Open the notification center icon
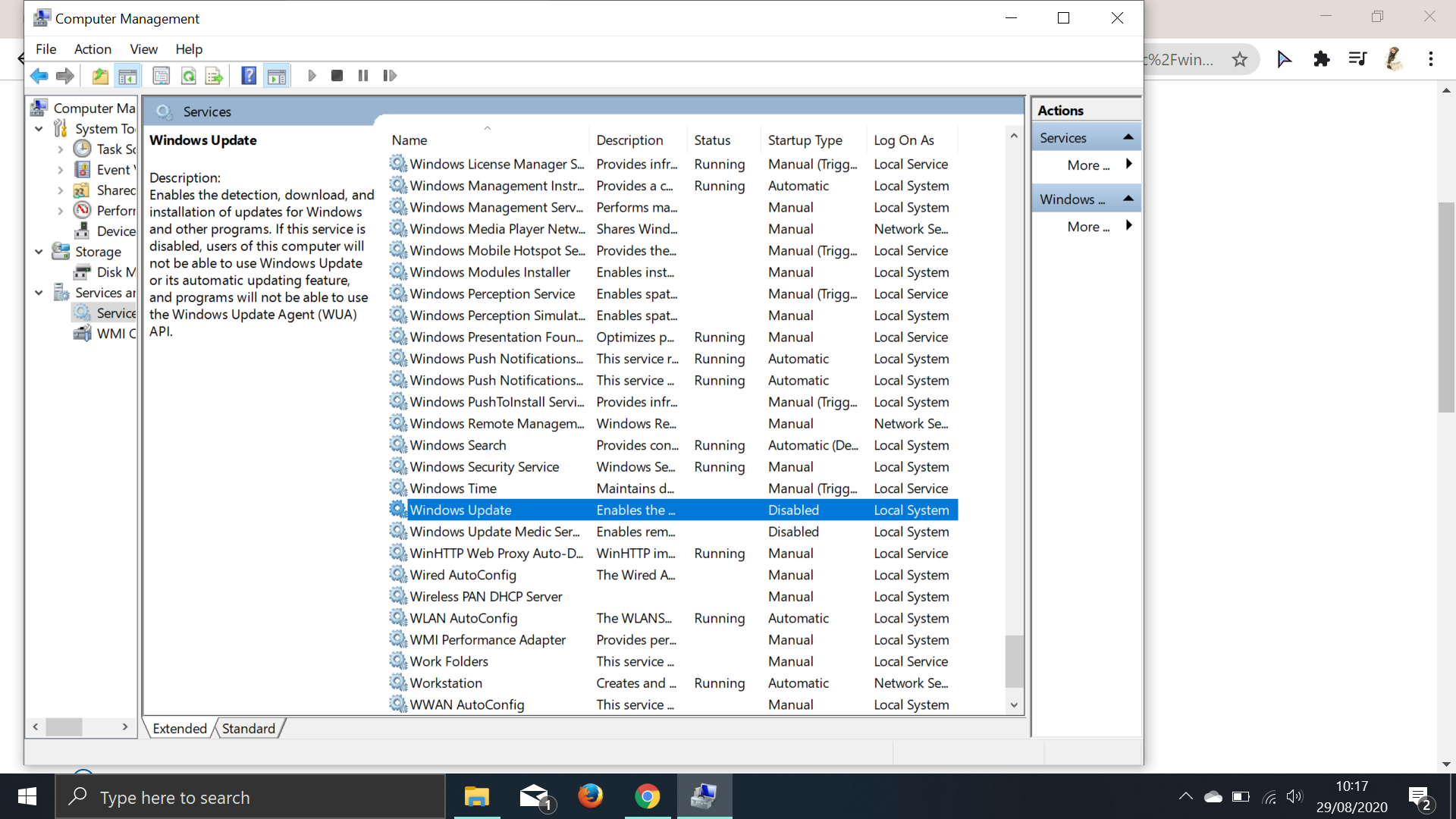1456x819 pixels. click(x=1420, y=798)
